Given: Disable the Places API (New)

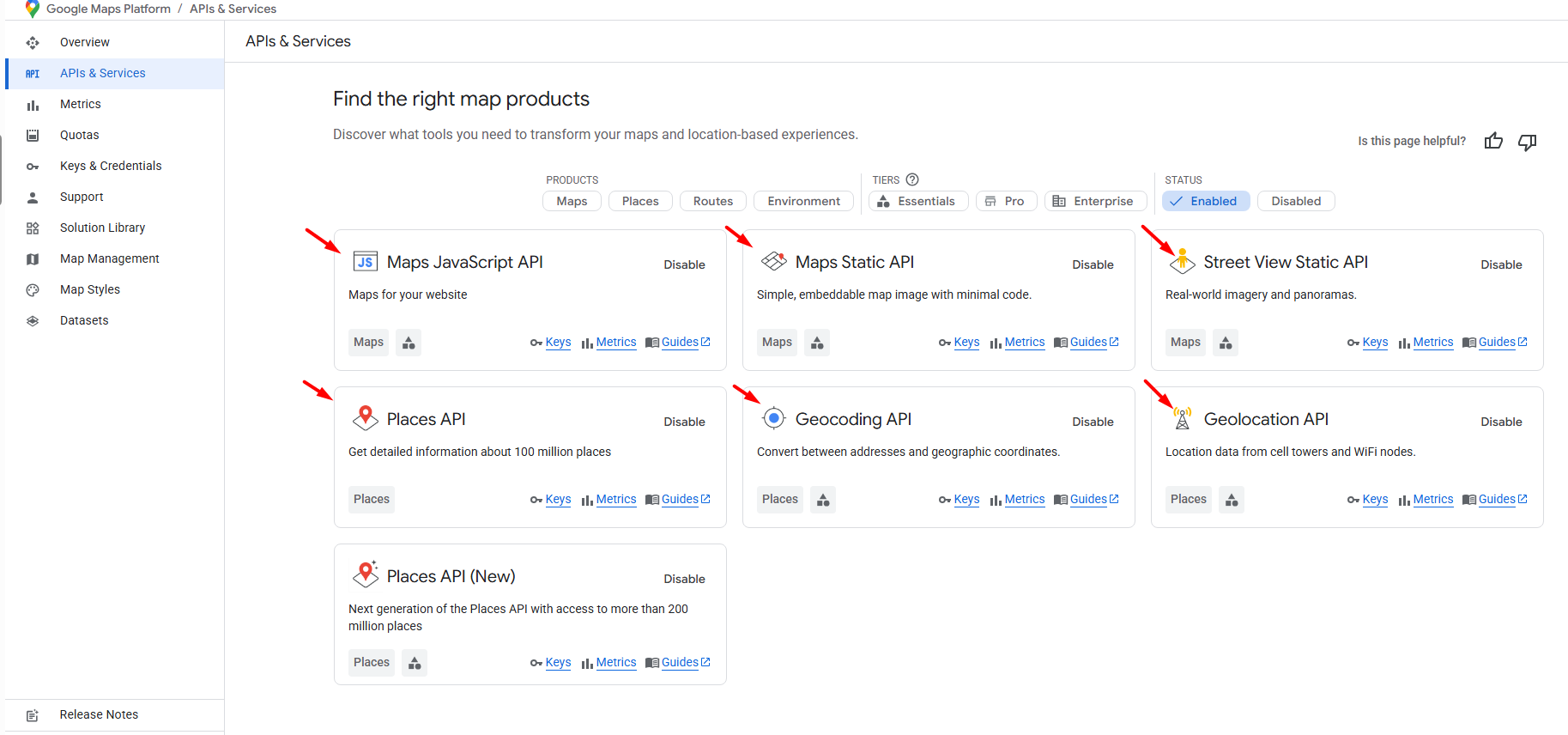Looking at the screenshot, I should tap(684, 579).
